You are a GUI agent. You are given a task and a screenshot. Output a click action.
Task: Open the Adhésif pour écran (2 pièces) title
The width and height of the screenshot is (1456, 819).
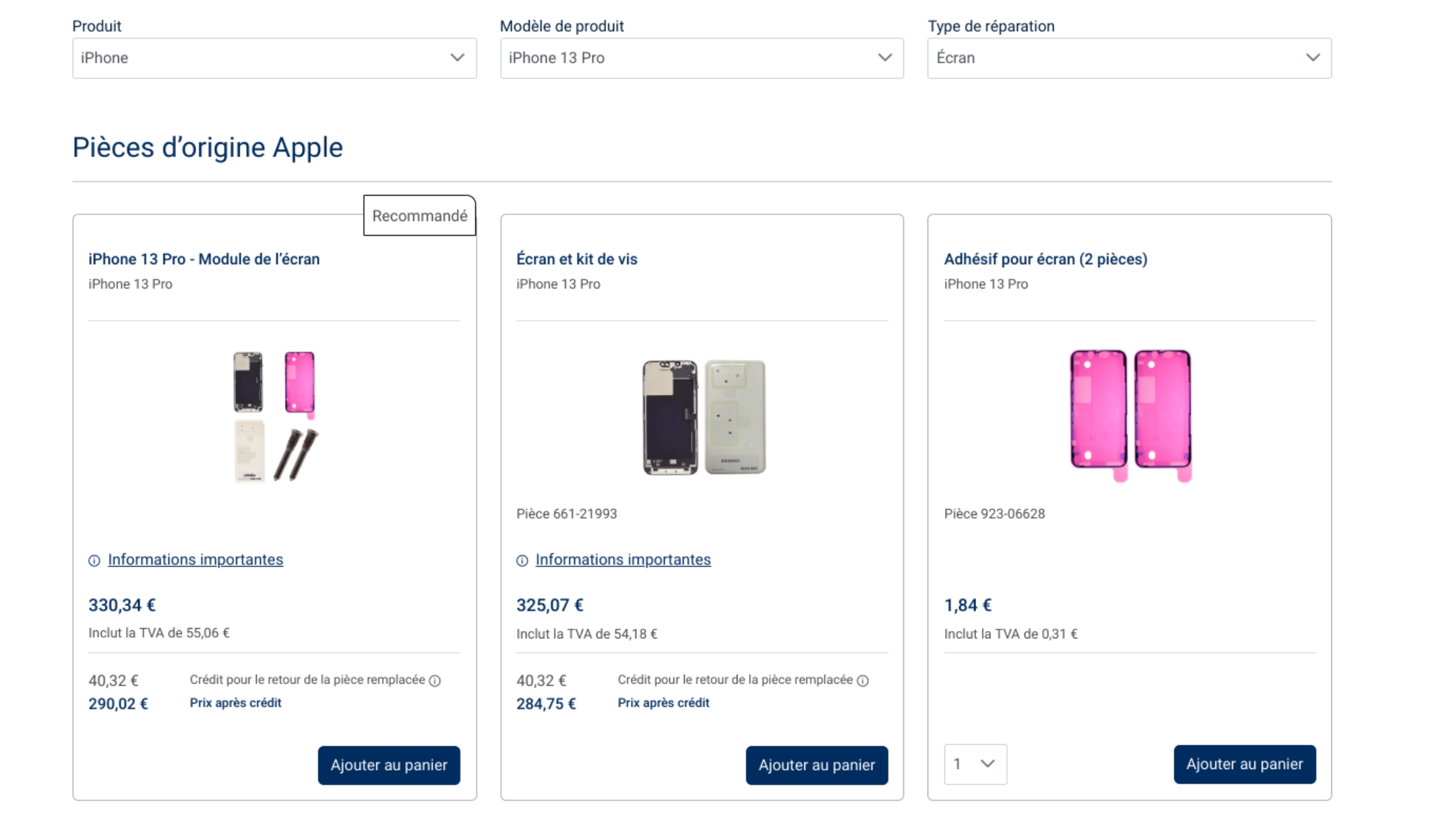(x=1045, y=260)
